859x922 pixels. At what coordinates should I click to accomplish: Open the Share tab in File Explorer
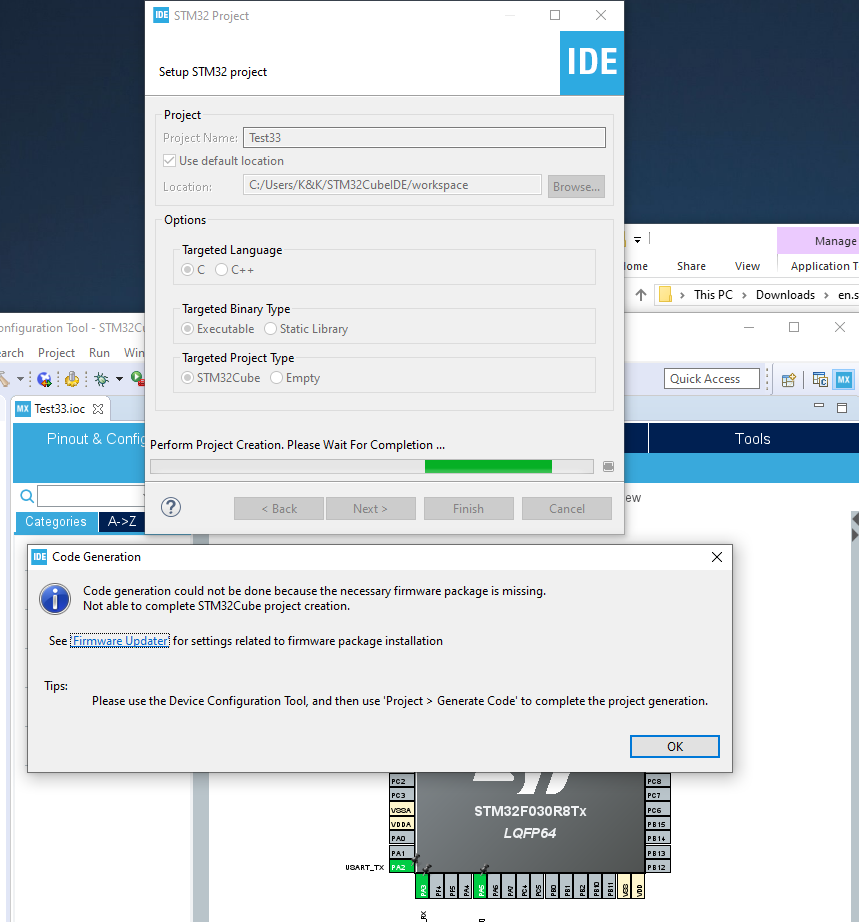click(691, 266)
